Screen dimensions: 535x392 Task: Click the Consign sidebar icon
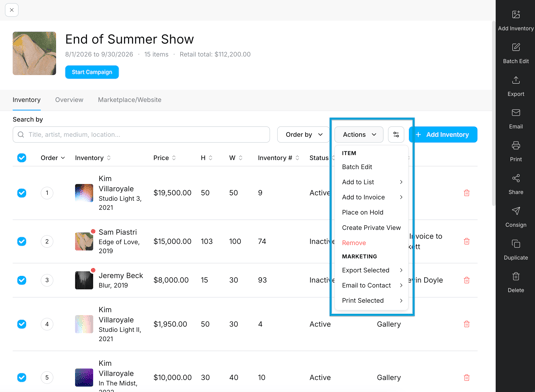tap(516, 211)
